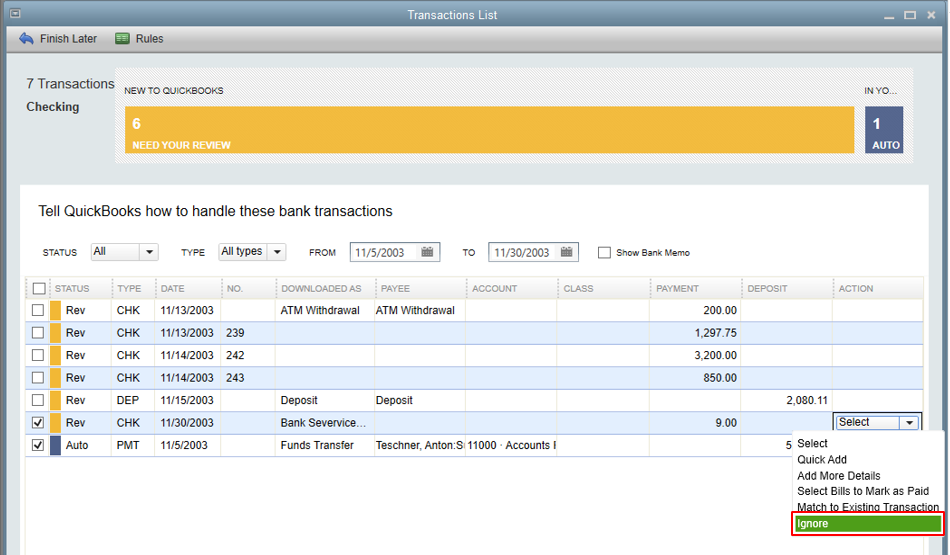
Task: Click payment amount '9.00'
Action: click(x=726, y=422)
